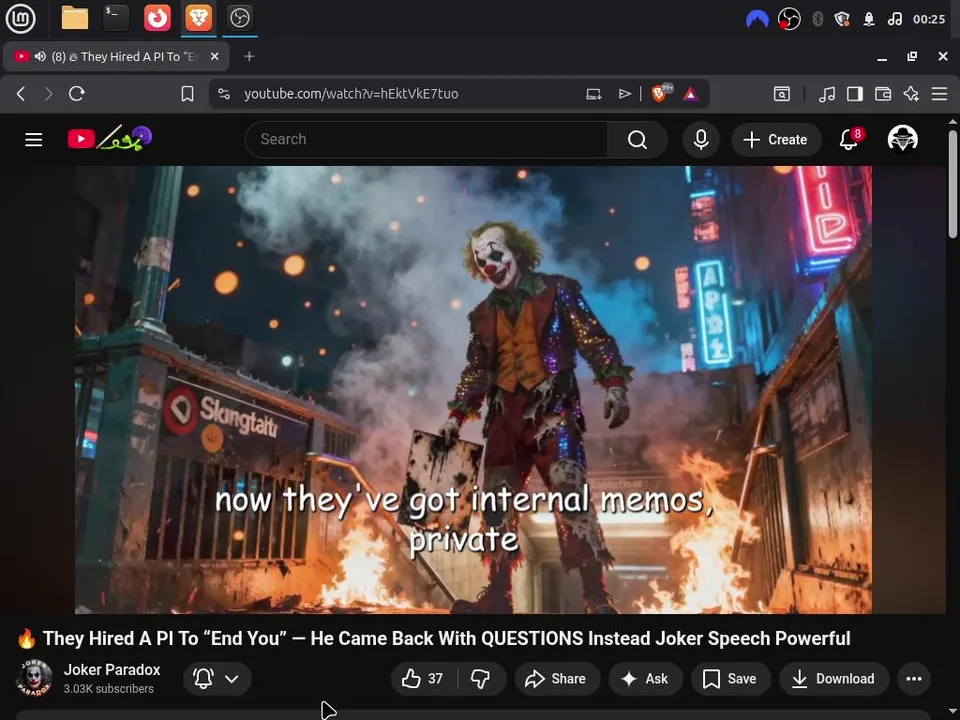The height and width of the screenshot is (720, 960).
Task: Open the Joker Paradox channel avatar
Action: [x=34, y=678]
